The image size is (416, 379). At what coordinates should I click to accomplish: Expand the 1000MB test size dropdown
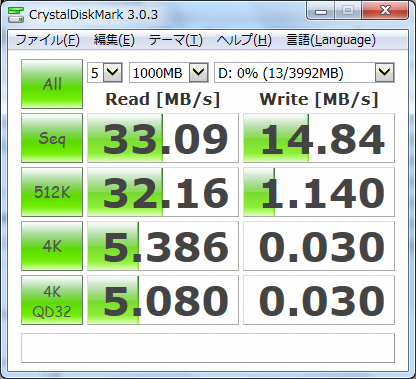click(199, 72)
